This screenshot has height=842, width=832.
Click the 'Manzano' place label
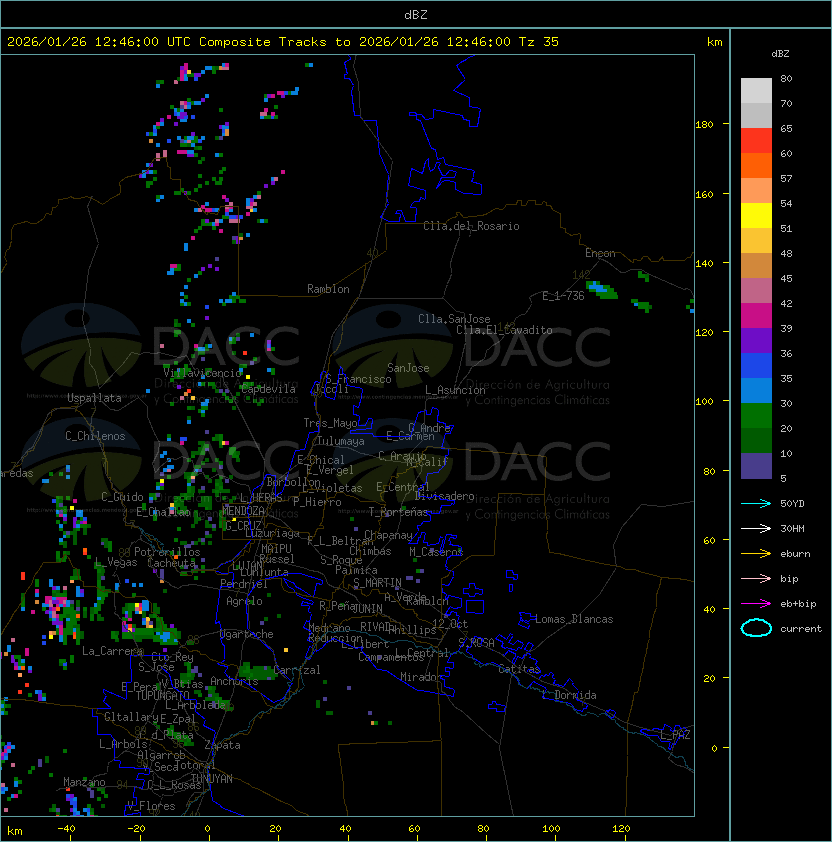pos(84,782)
